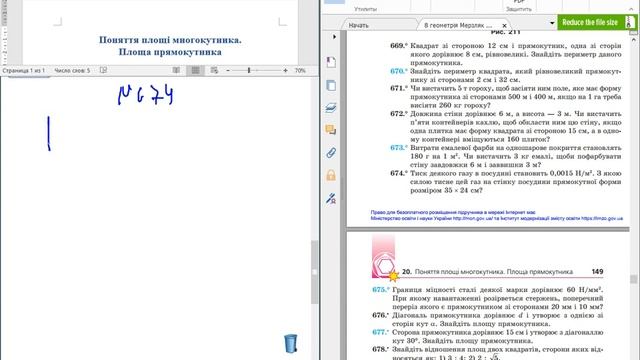Click 'Страница 1 из 1' page indicator
The height and width of the screenshot is (360, 640).
click(x=24, y=71)
